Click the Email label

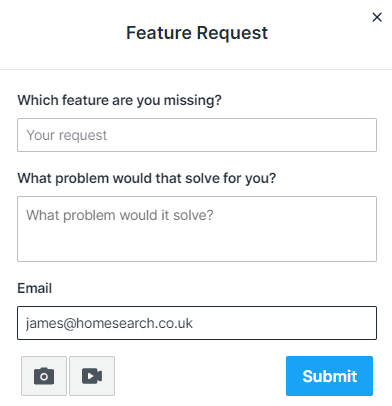(35, 288)
